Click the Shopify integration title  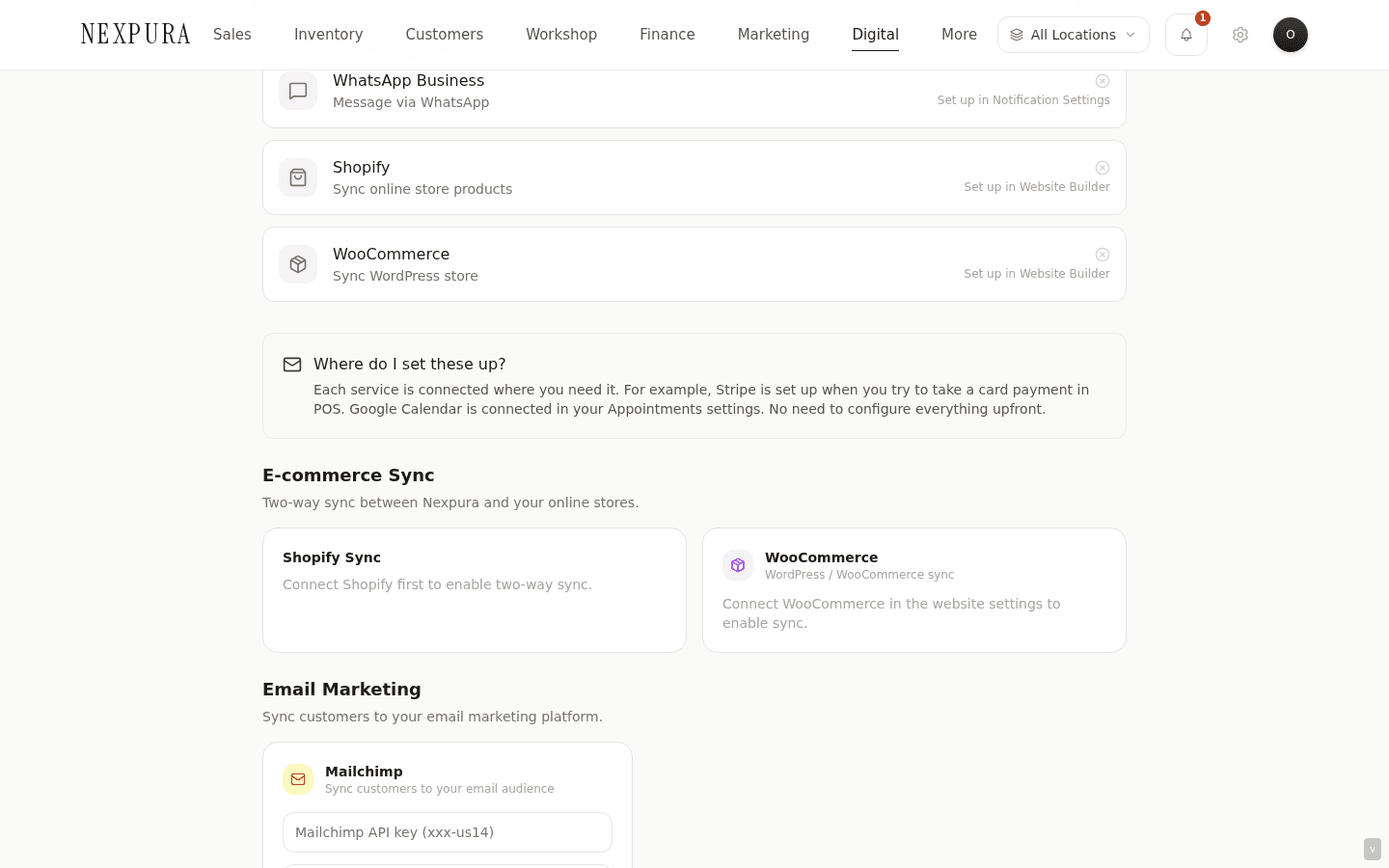point(362,168)
